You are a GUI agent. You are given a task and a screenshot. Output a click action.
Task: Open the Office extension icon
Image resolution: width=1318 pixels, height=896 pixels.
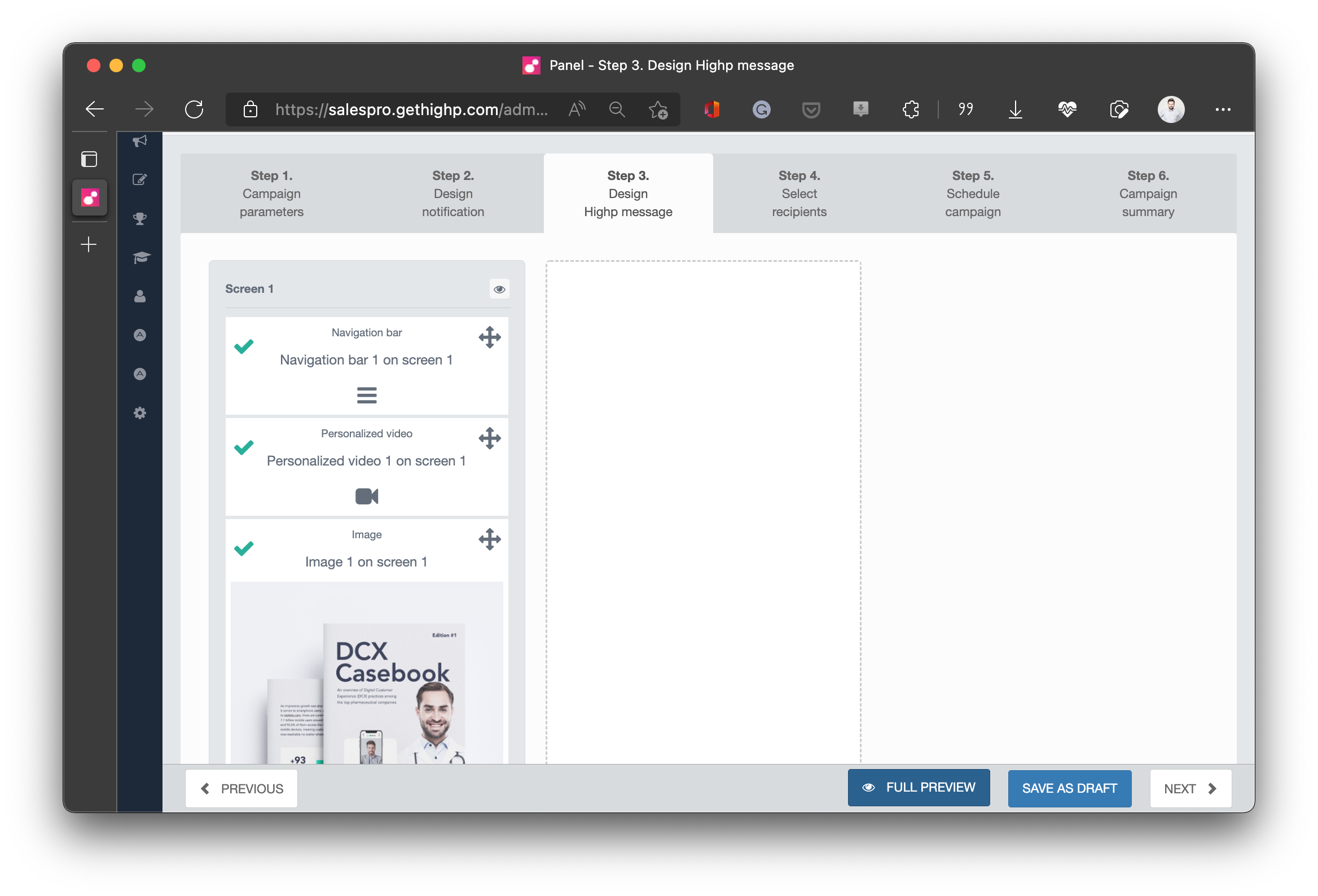pyautogui.click(x=711, y=109)
